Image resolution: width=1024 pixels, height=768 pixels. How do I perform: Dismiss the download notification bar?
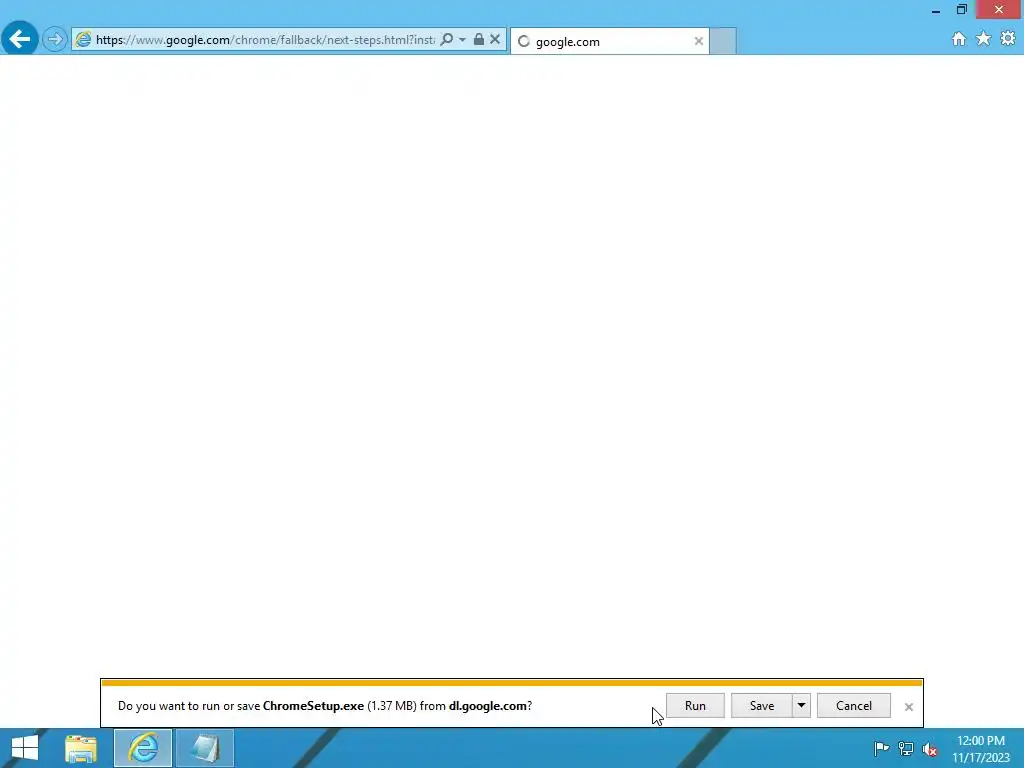click(x=908, y=707)
